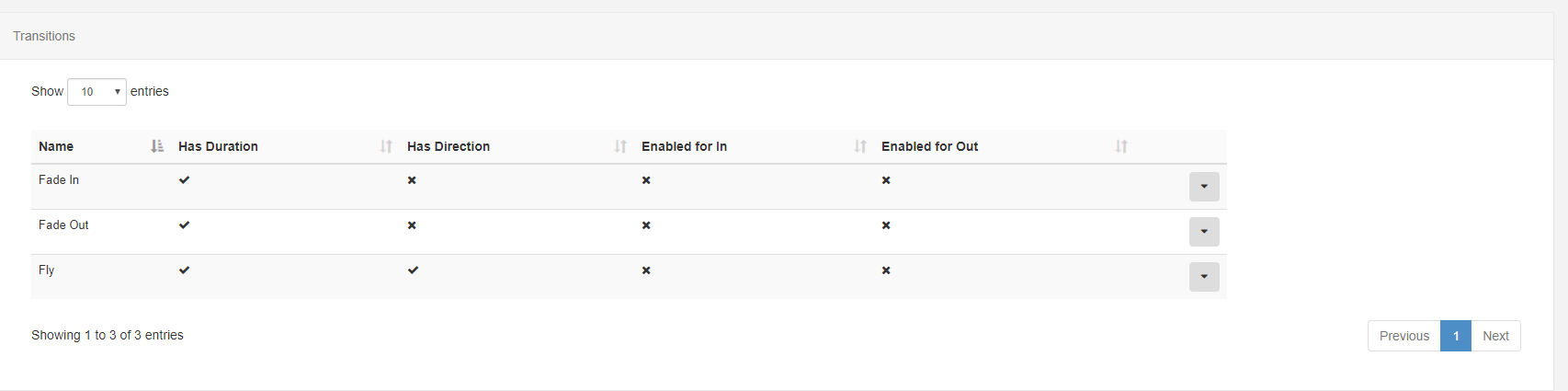
Task: Click Fade In Enabled for In cross
Action: [646, 180]
